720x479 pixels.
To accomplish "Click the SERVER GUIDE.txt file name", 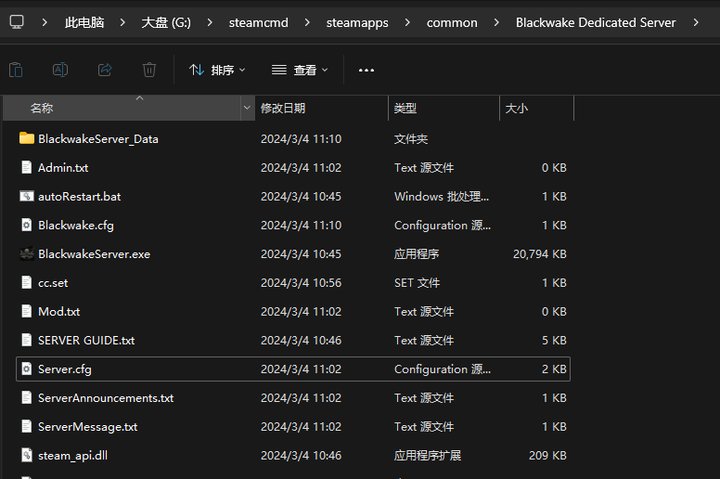I will click(x=86, y=340).
